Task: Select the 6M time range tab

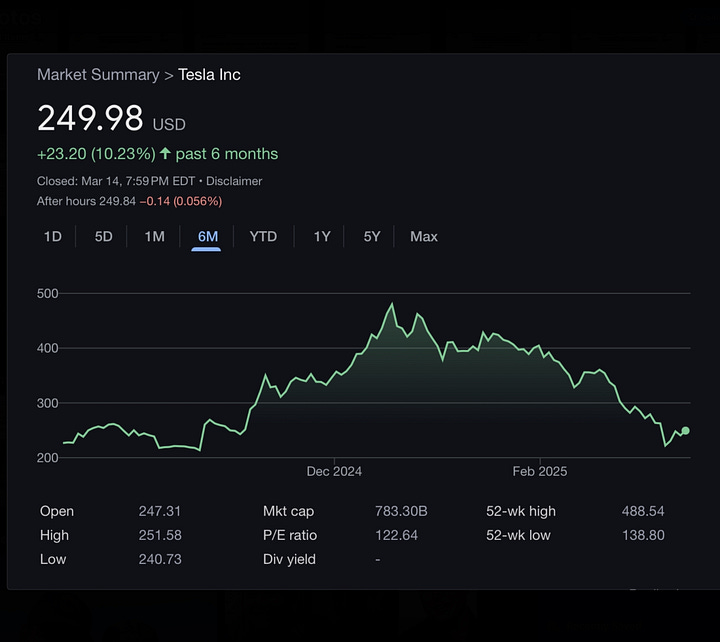Action: [208, 237]
